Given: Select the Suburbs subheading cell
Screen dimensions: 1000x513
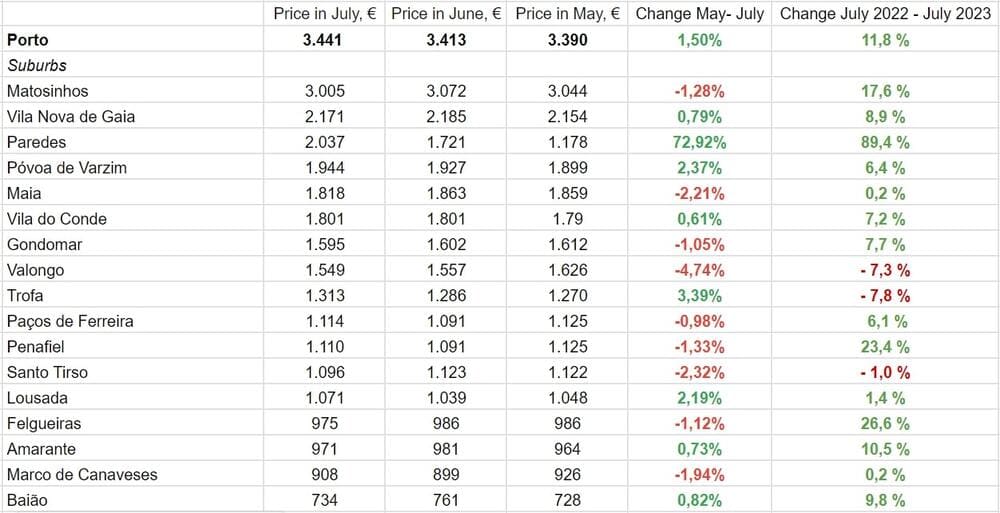Looking at the screenshot, I should pos(37,66).
